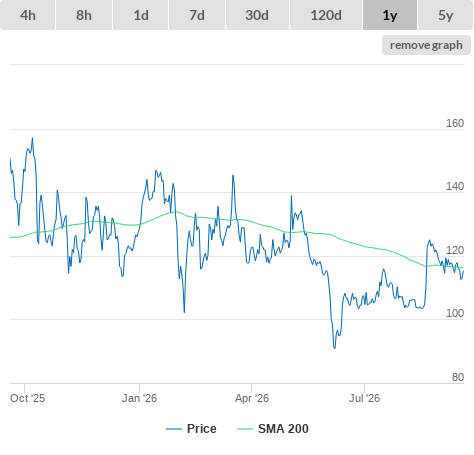Image resolution: width=474 pixels, height=455 pixels.
Task: Click the 160 price axis label
Action: click(455, 123)
